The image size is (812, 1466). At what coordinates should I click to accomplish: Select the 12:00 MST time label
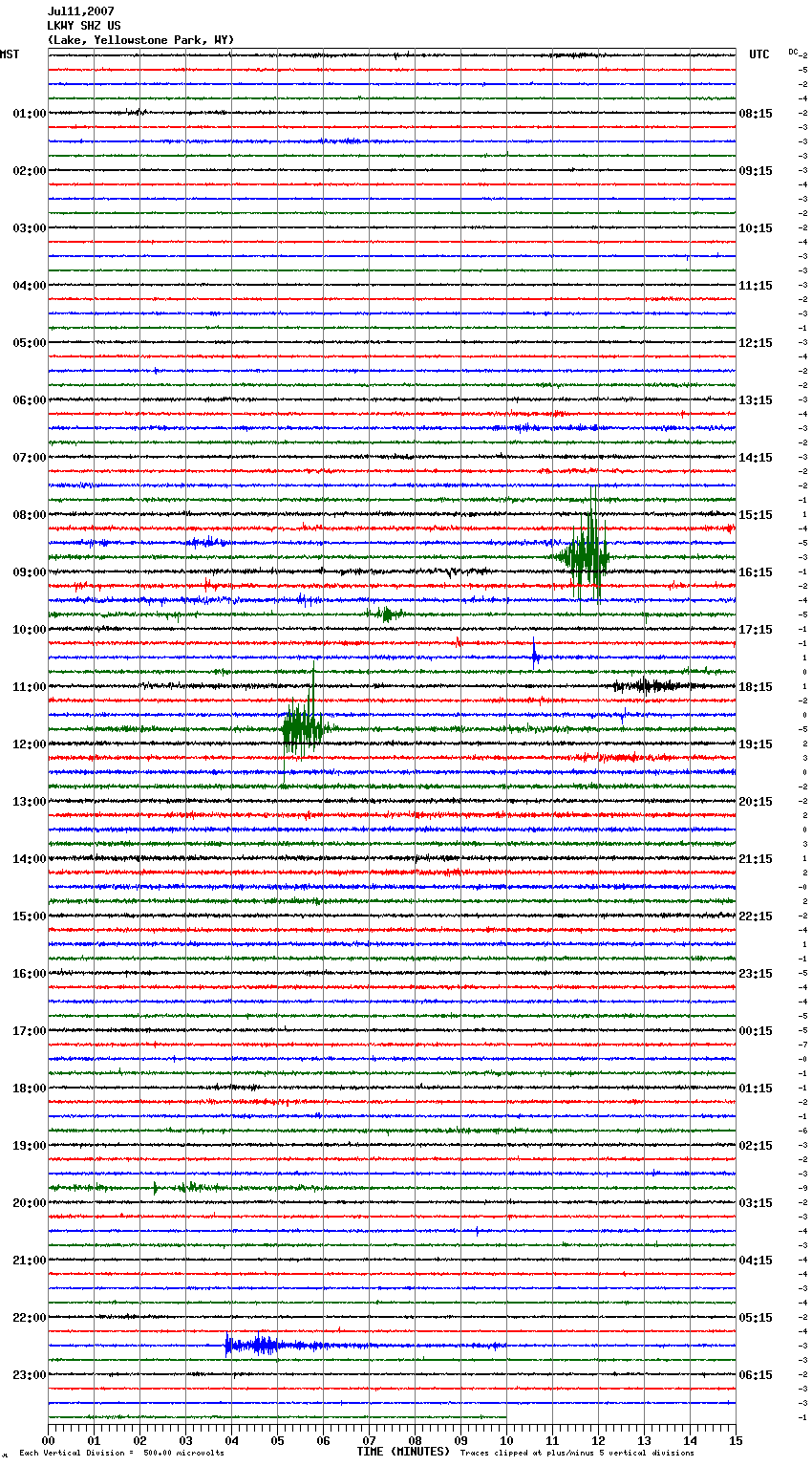(x=29, y=744)
